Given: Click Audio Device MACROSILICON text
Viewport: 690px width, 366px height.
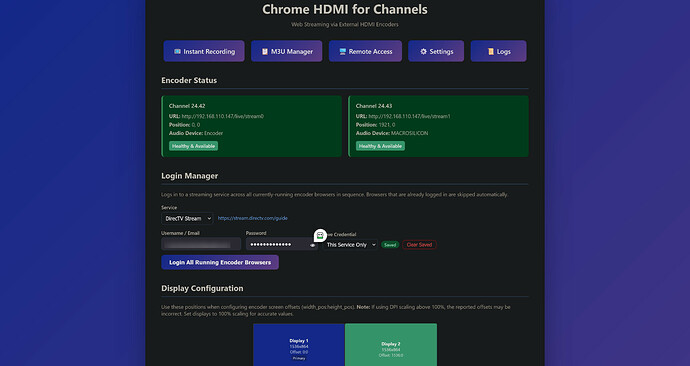Looking at the screenshot, I should pos(392,133).
